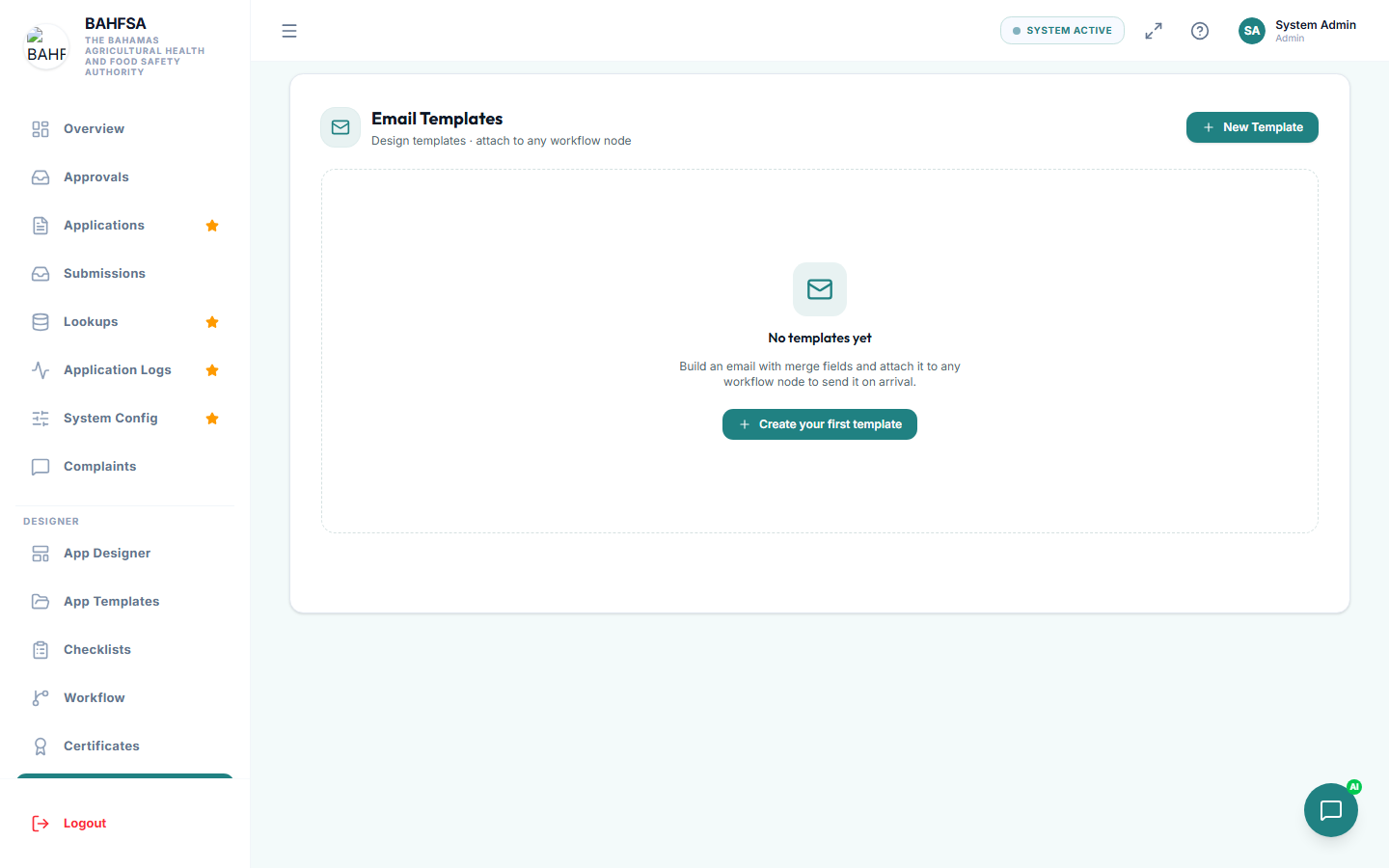Viewport: 1389px width, 868px height.
Task: Click the "Design templates · attach to any workflow node" subtitle
Action: (x=502, y=141)
